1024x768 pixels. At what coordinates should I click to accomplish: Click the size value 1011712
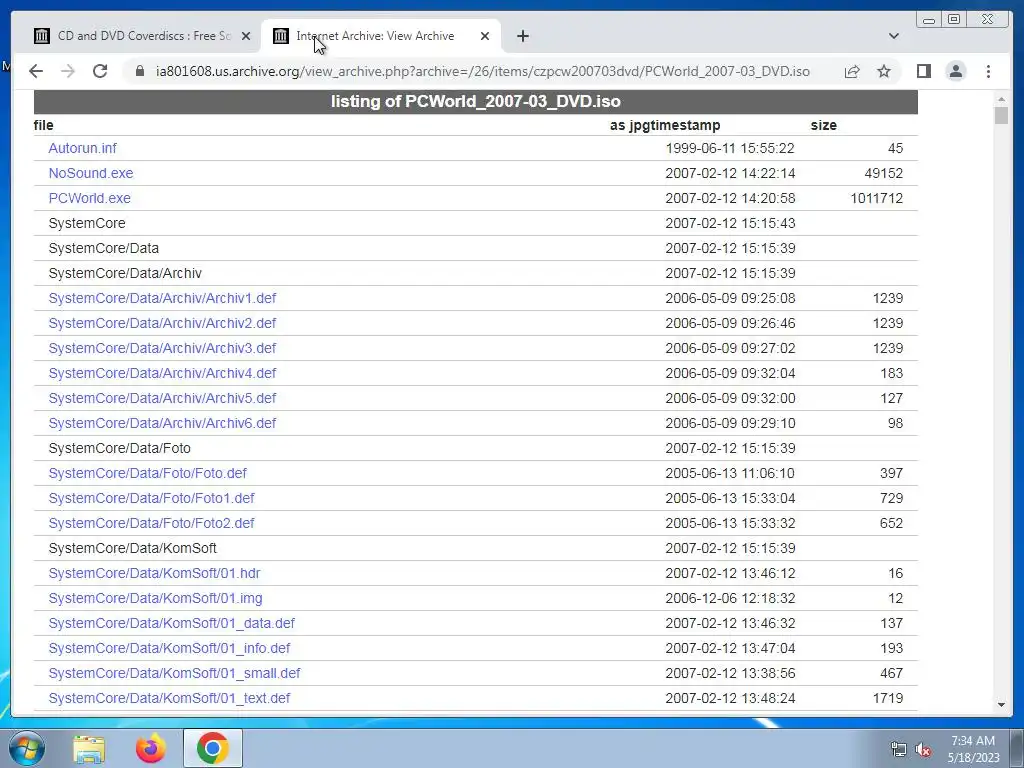876,198
